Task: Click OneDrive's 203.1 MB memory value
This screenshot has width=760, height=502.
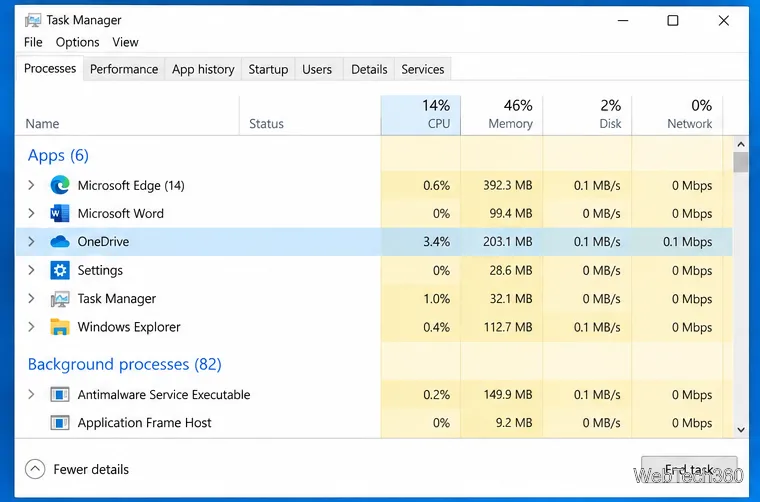Action: 507,242
